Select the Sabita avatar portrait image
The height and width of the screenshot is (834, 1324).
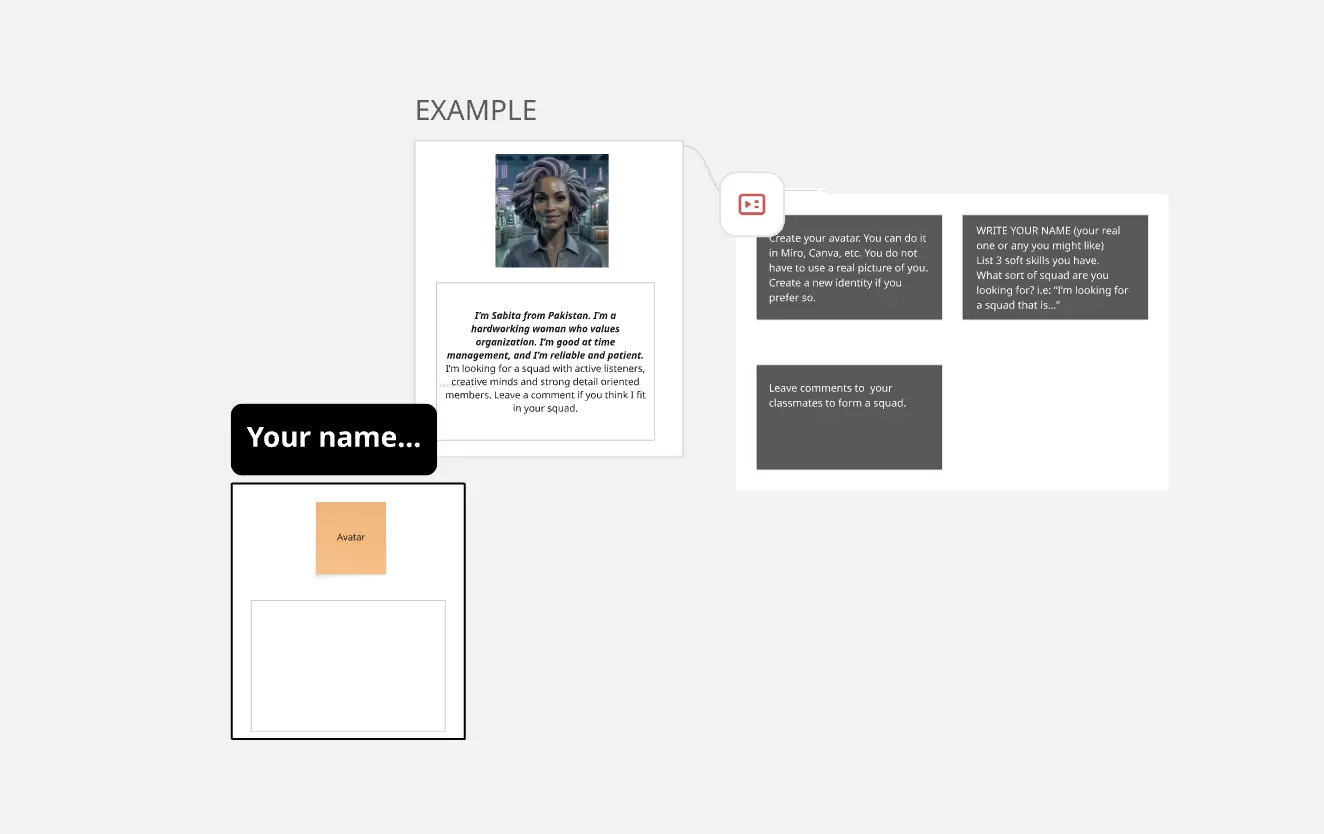point(551,210)
